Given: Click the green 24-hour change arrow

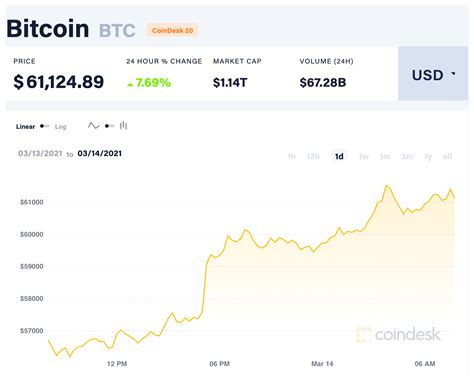Looking at the screenshot, I should click(x=130, y=85).
